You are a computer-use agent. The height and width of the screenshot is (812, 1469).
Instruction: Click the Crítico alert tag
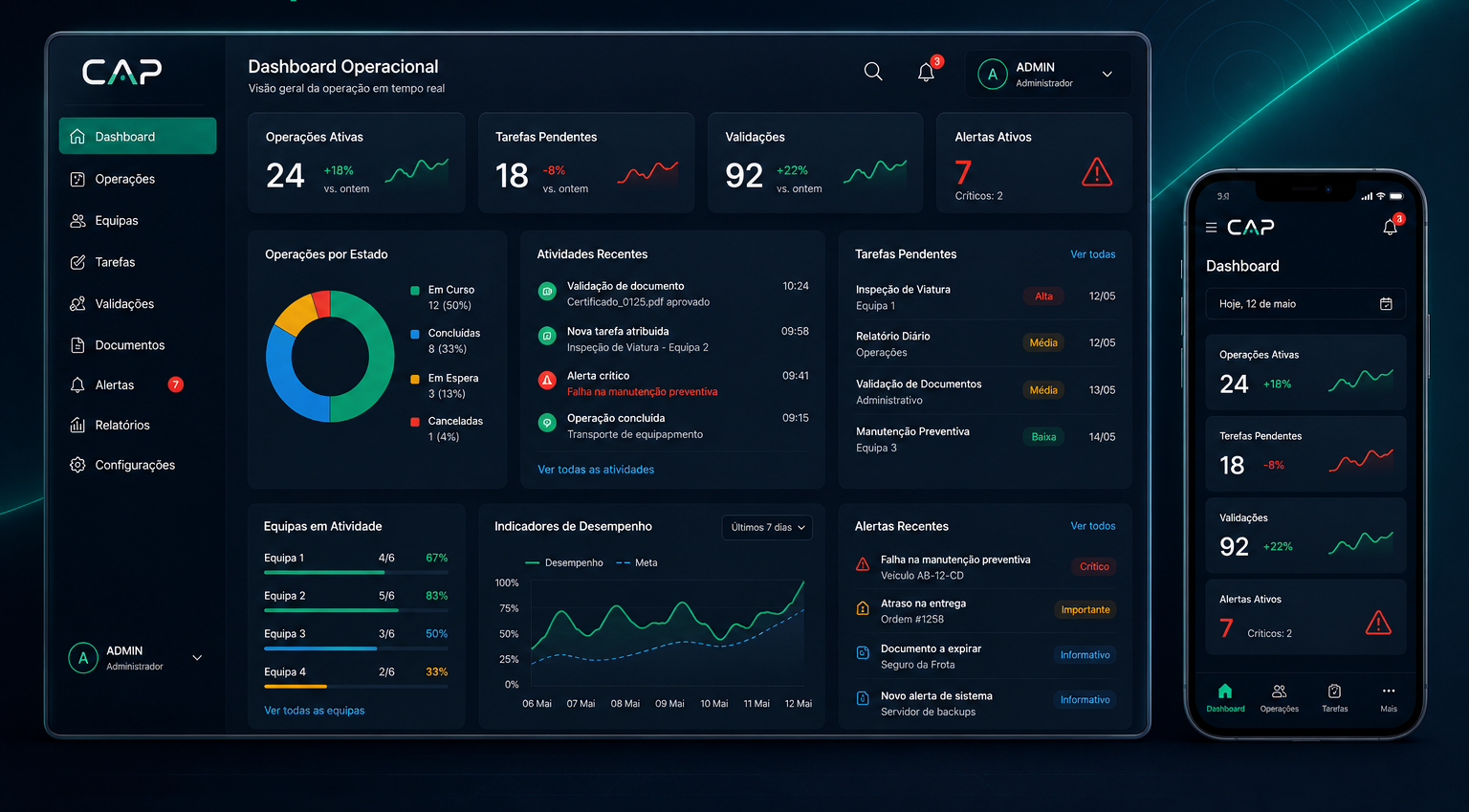point(1094,567)
